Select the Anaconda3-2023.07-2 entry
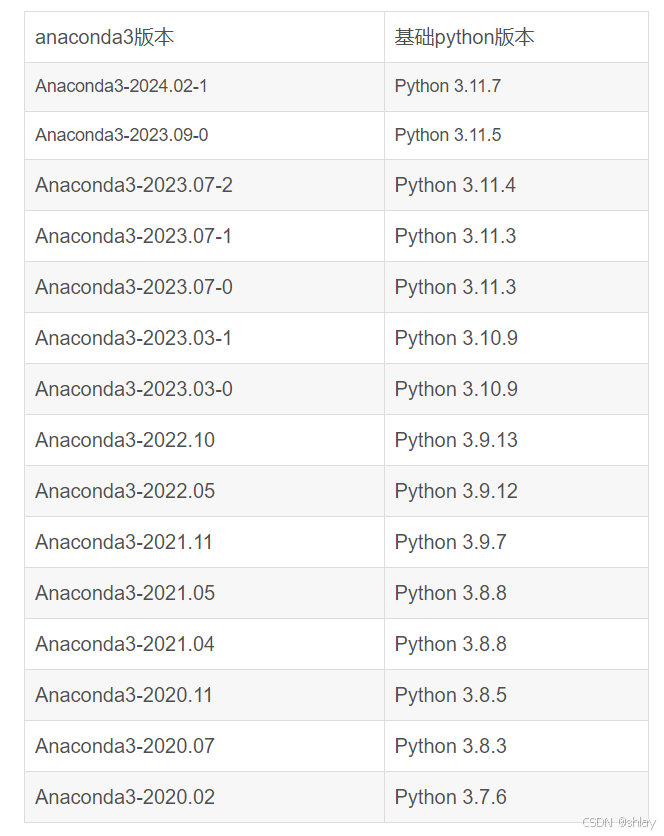 click(204, 185)
